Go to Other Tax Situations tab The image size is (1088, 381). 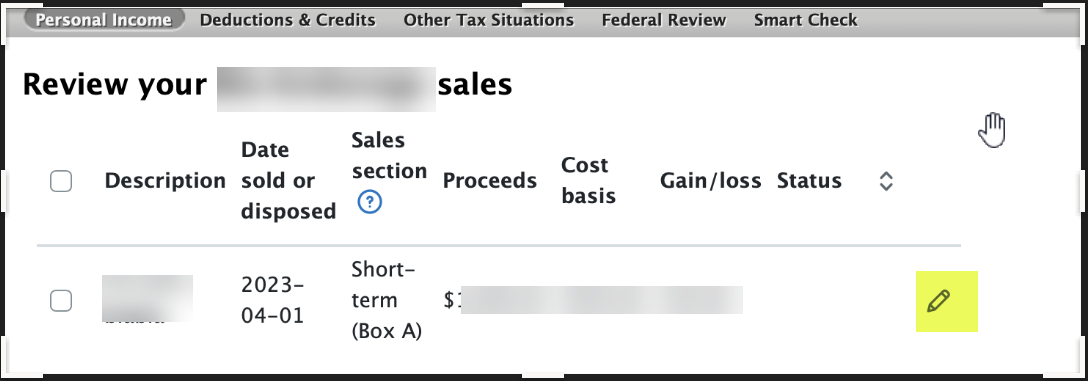pyautogui.click(x=488, y=20)
